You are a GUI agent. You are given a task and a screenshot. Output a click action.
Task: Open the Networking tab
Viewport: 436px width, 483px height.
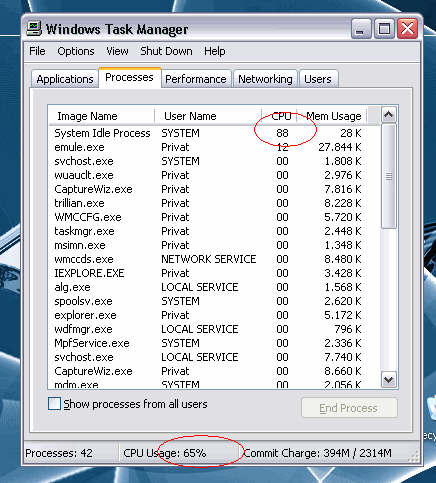pyautogui.click(x=265, y=79)
